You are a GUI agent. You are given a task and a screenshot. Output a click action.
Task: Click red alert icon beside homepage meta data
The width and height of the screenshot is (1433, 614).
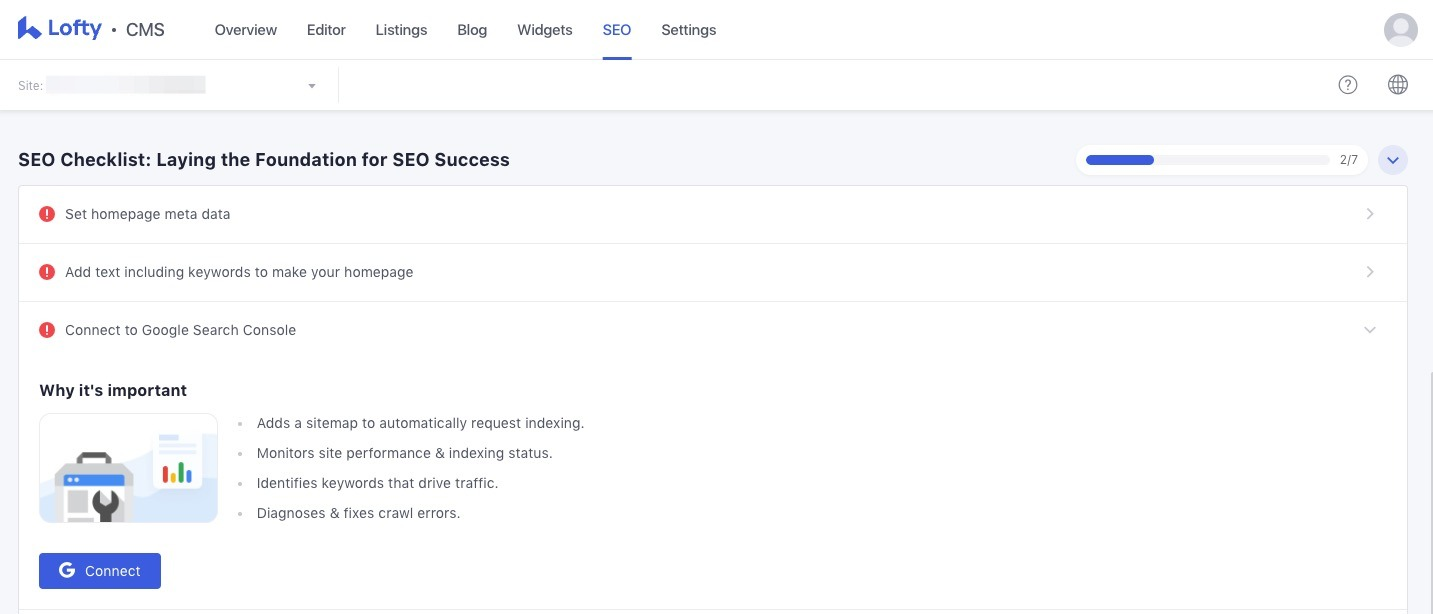pos(47,214)
